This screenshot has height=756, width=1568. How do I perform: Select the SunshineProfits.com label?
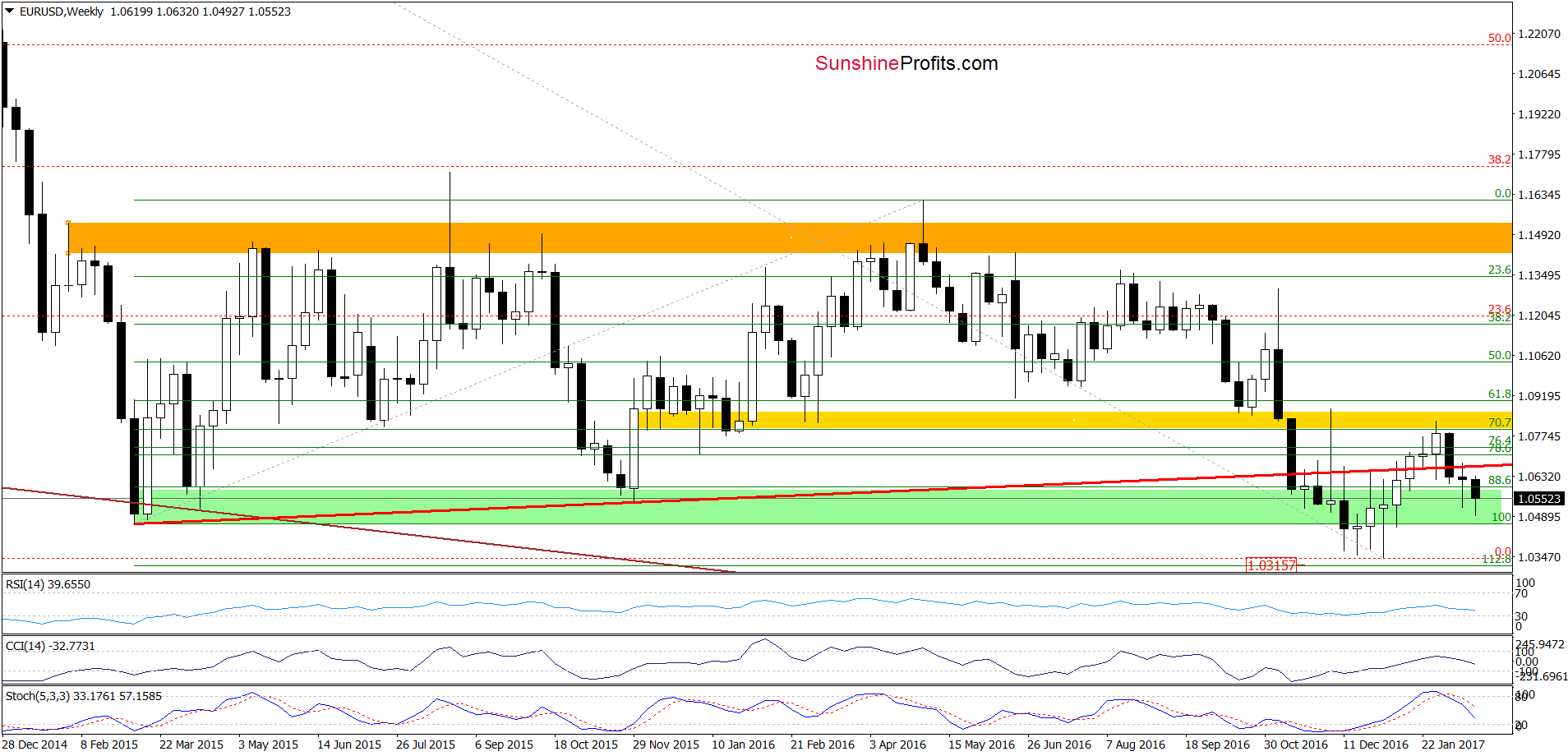pos(906,63)
